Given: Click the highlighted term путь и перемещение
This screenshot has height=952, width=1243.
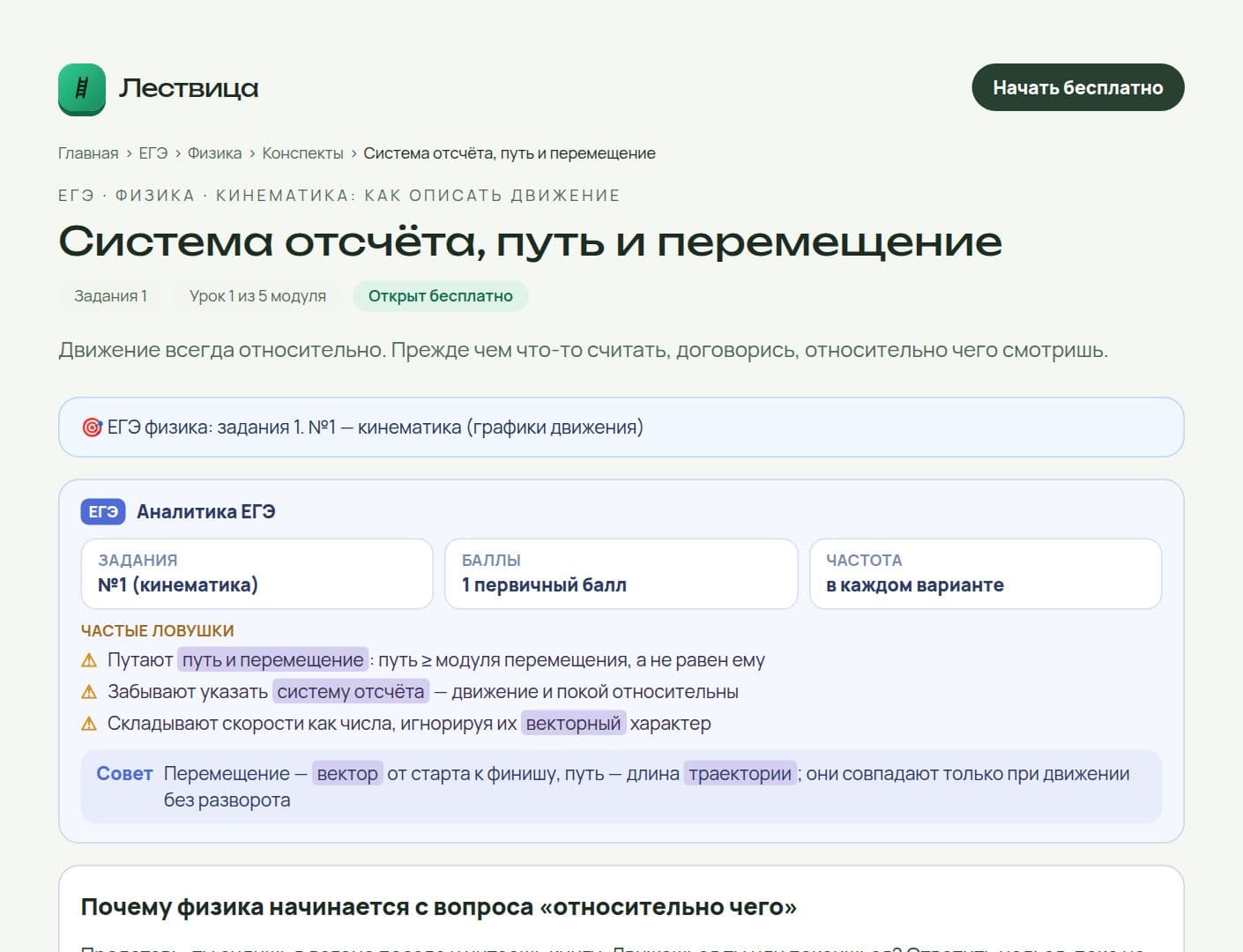Looking at the screenshot, I should (x=273, y=660).
